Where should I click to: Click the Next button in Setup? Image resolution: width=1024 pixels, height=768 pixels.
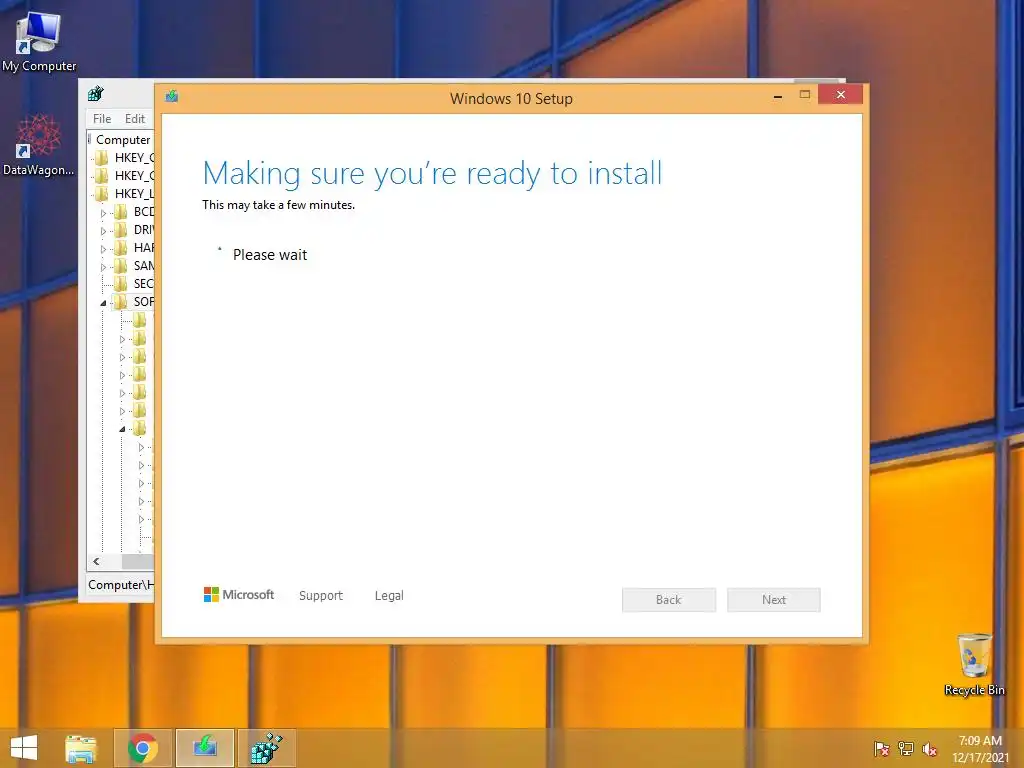point(774,600)
